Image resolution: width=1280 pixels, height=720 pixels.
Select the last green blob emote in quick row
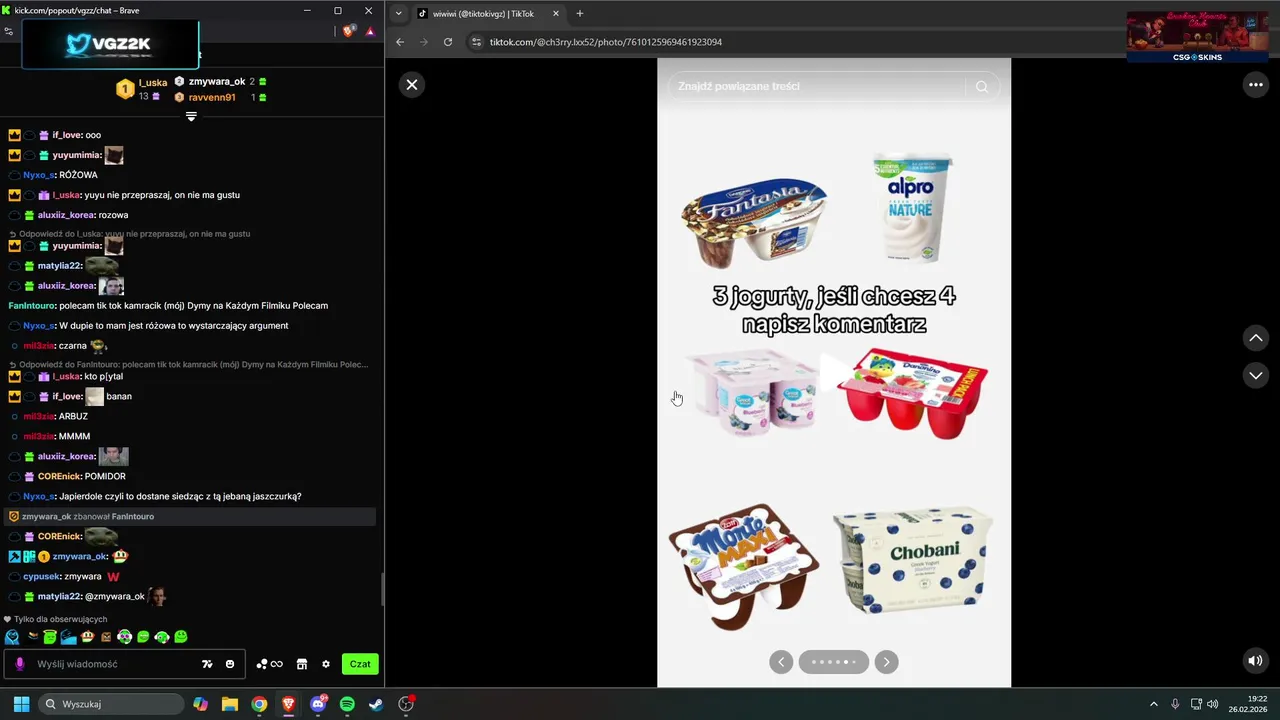pos(181,637)
